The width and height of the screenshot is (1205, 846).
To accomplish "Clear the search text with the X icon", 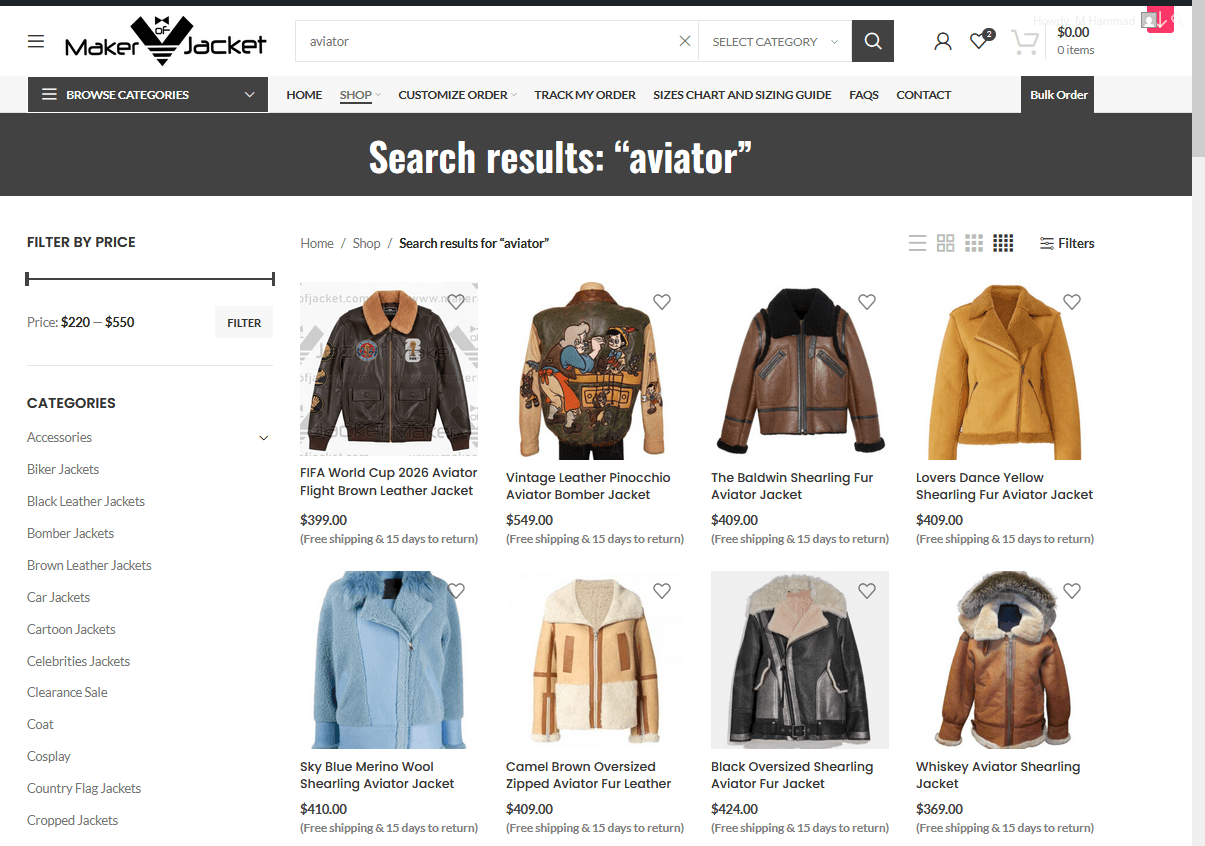I will [685, 41].
